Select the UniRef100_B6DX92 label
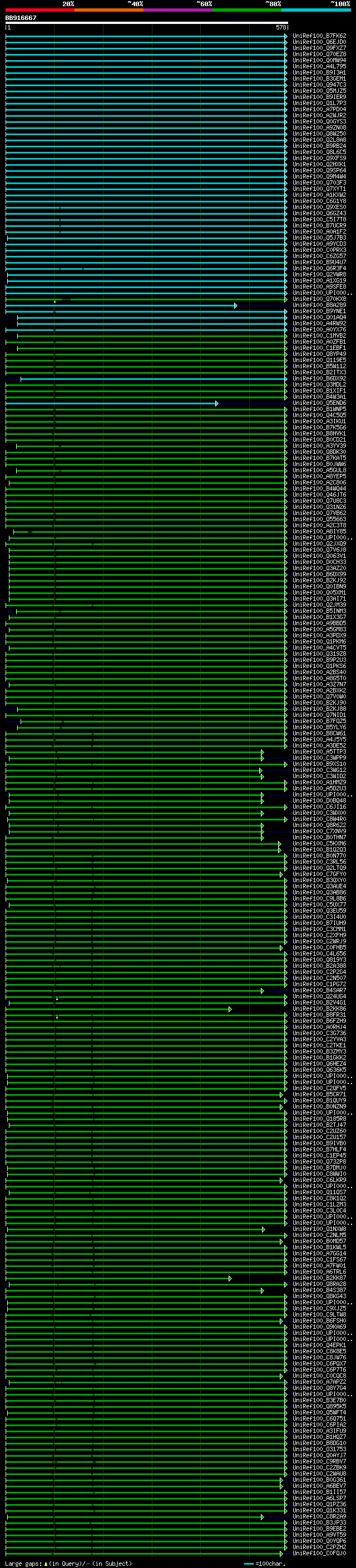 (319, 379)
